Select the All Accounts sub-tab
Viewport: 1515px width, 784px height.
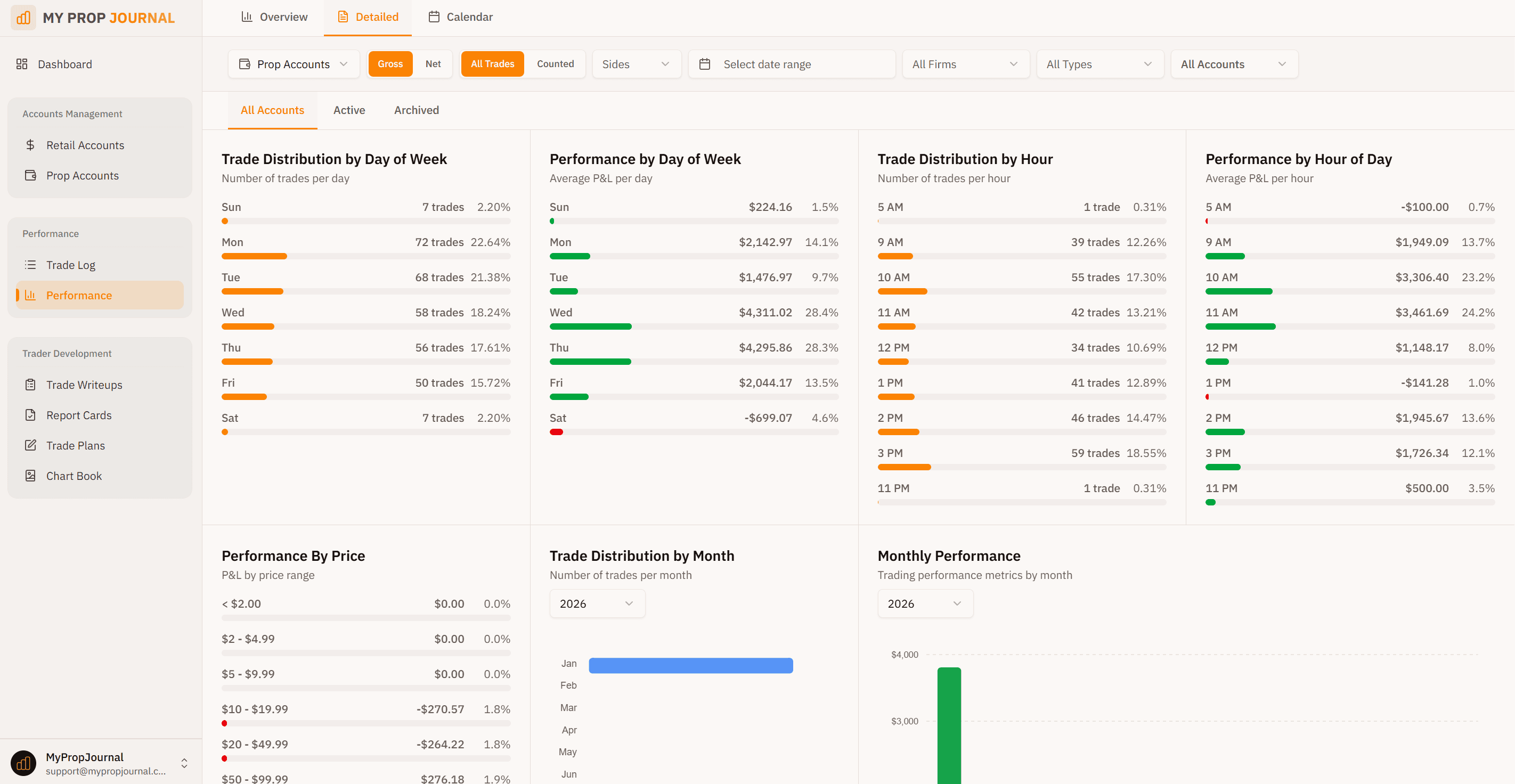pyautogui.click(x=272, y=110)
